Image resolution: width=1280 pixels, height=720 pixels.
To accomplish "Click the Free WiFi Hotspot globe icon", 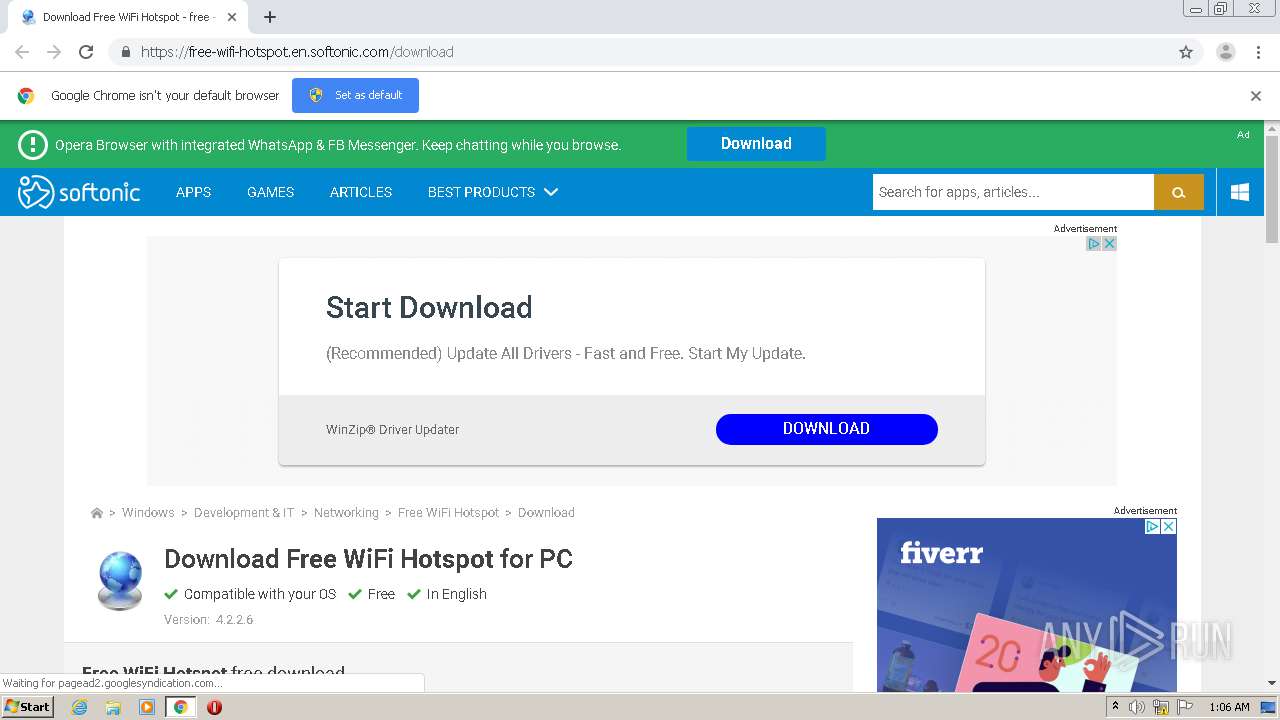I will point(120,580).
